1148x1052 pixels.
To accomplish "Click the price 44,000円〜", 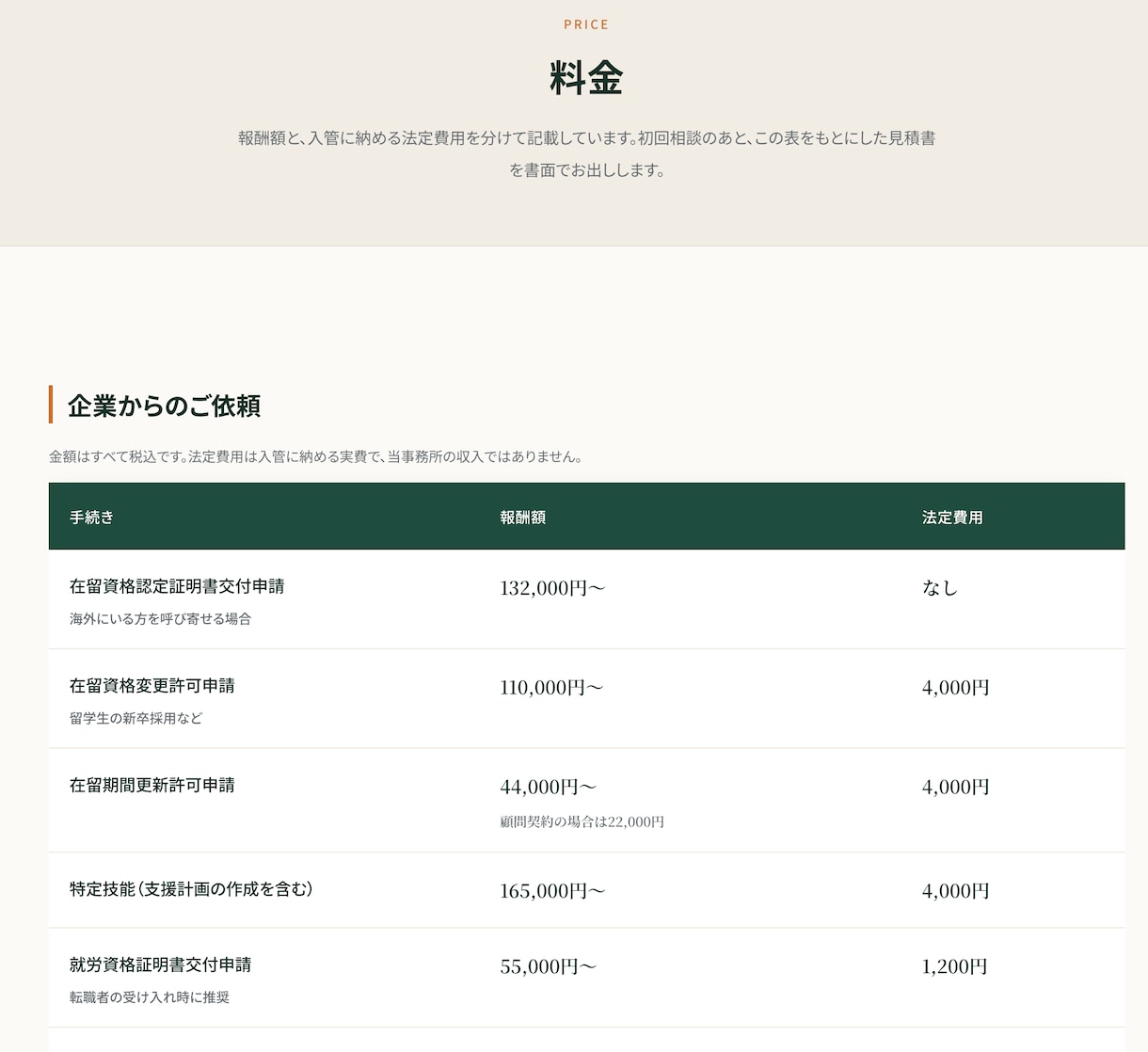I will click(x=549, y=787).
